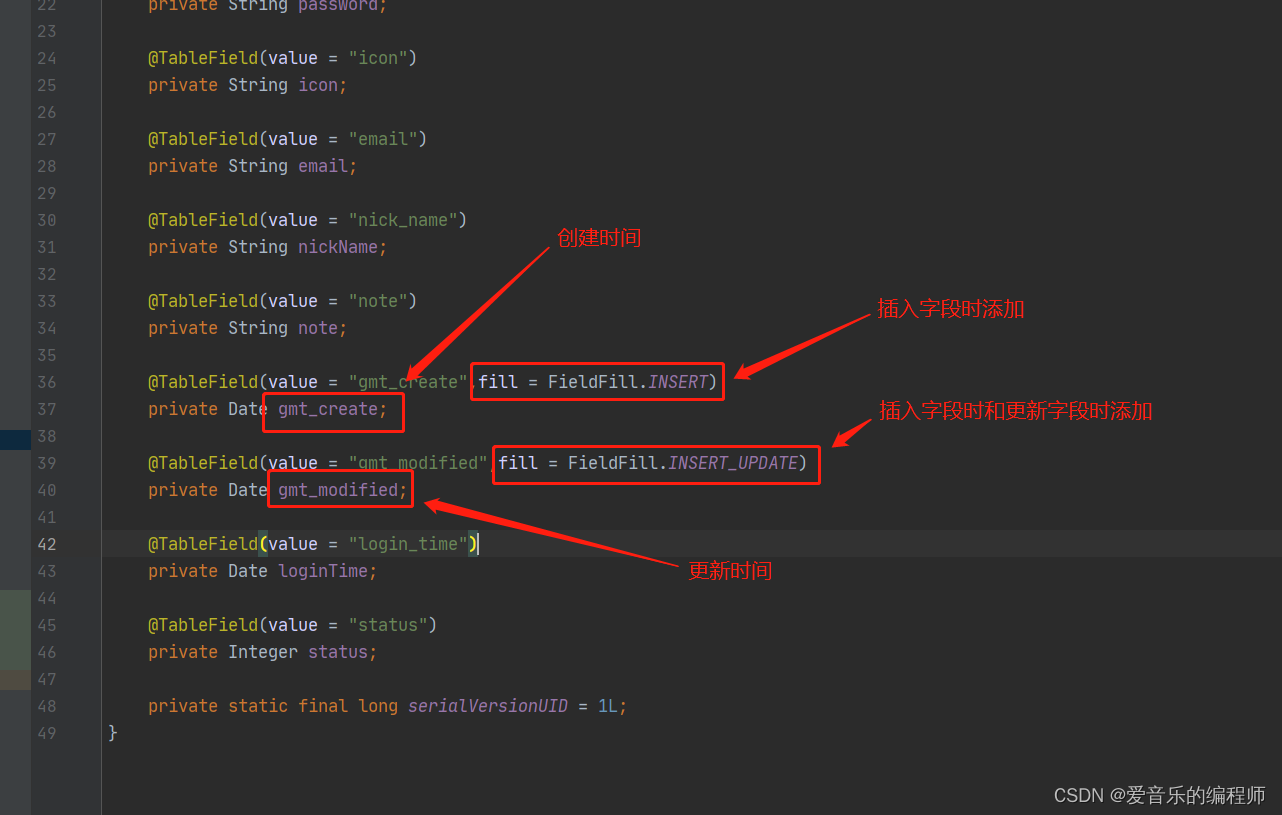Click the "gmt_modified" string on line 39
Viewport: 1282px width, 815px height.
418,463
